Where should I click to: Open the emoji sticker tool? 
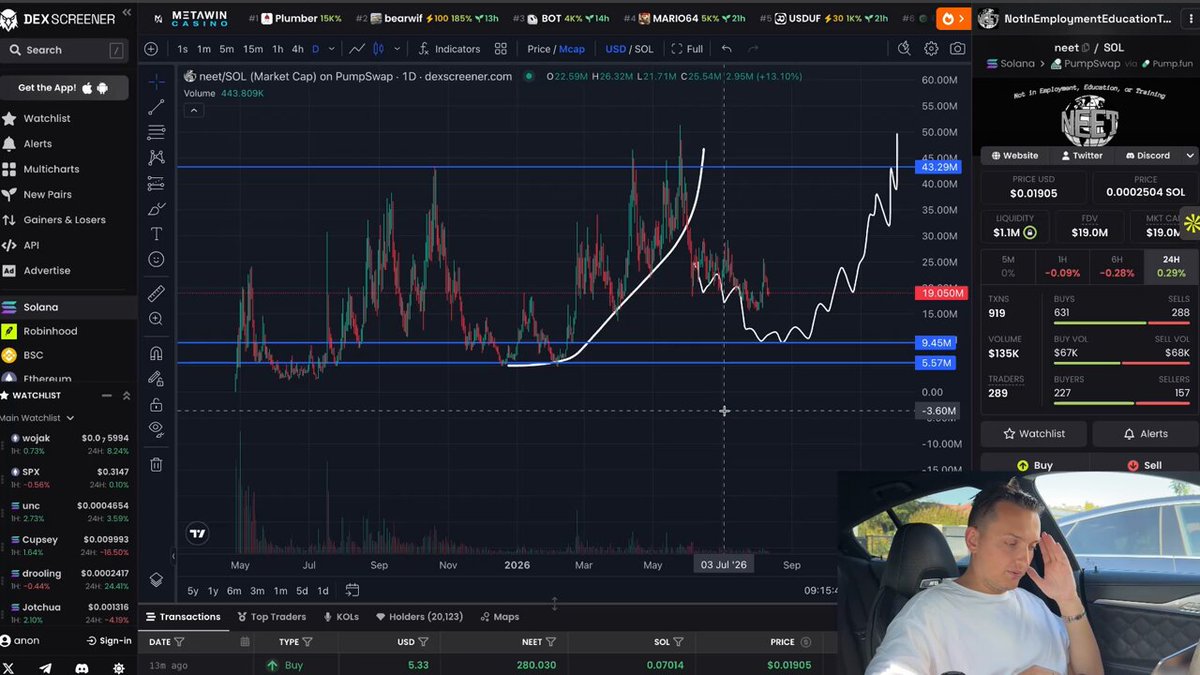156,259
